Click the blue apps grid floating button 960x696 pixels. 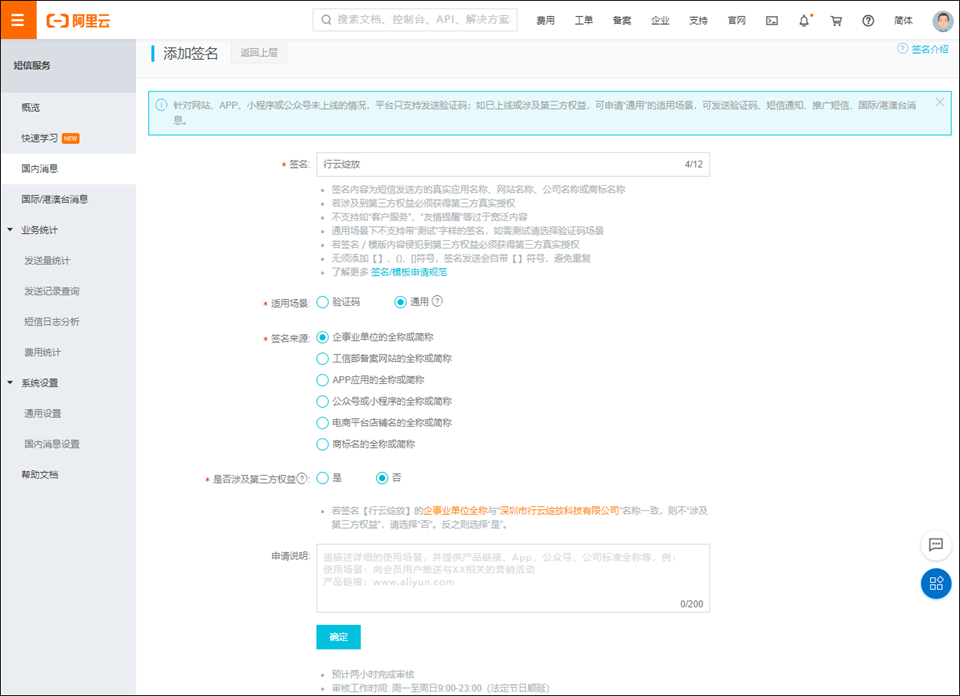point(936,583)
